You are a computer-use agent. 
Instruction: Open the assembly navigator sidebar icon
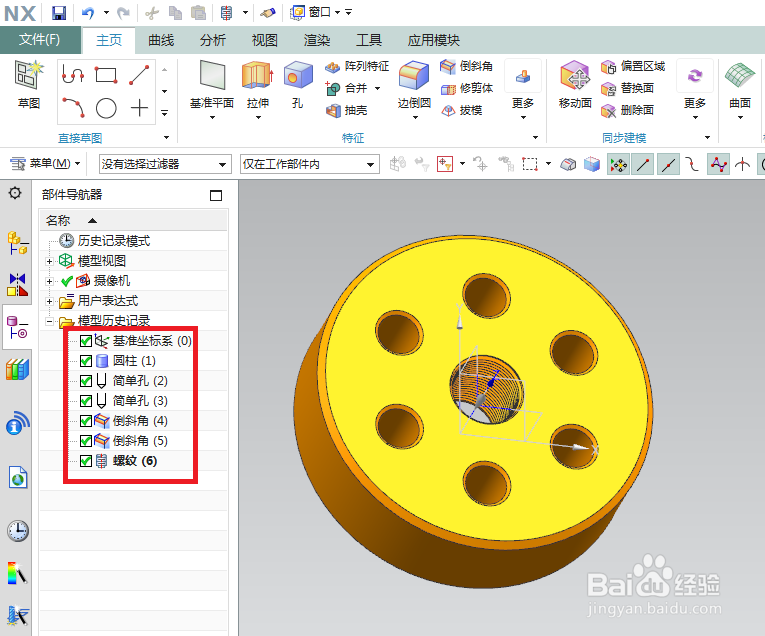tap(18, 243)
